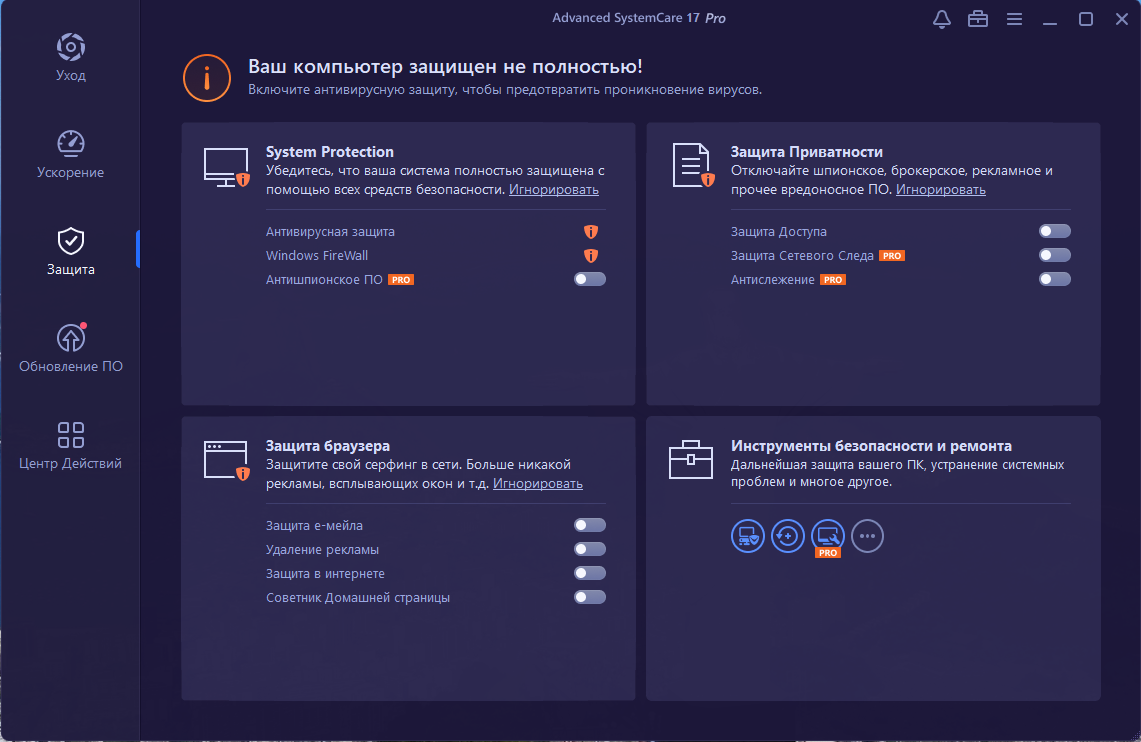Click Антишпионское ПО label
Image resolution: width=1141 pixels, height=742 pixels.
pos(324,279)
